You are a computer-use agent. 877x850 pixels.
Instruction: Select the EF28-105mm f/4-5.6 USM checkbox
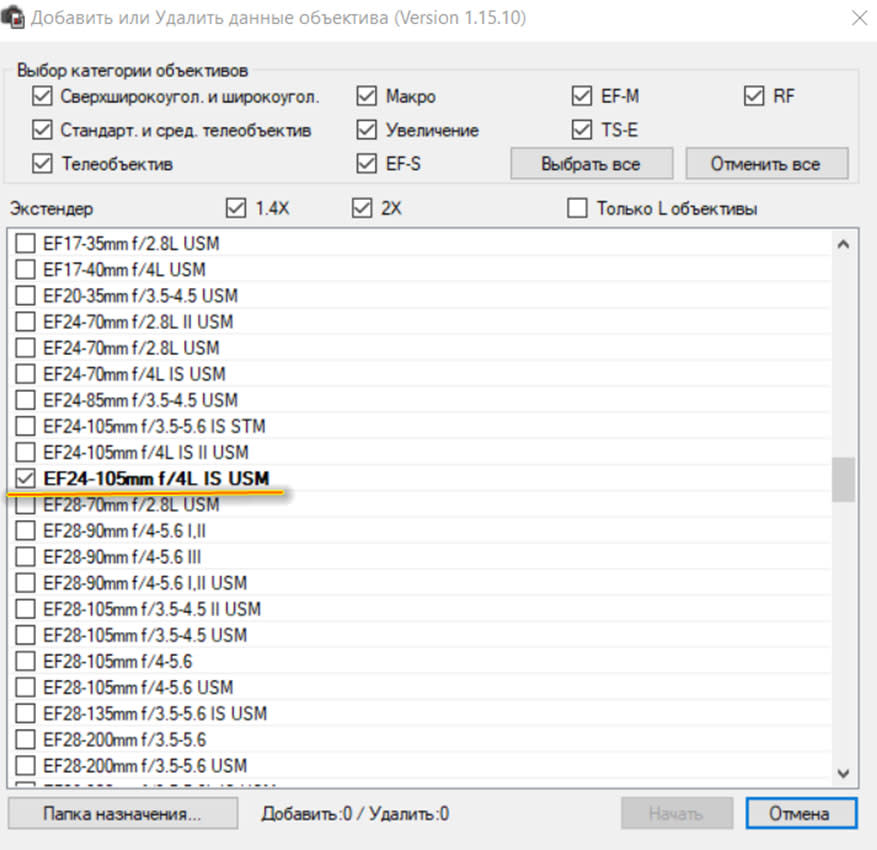[x=25, y=687]
